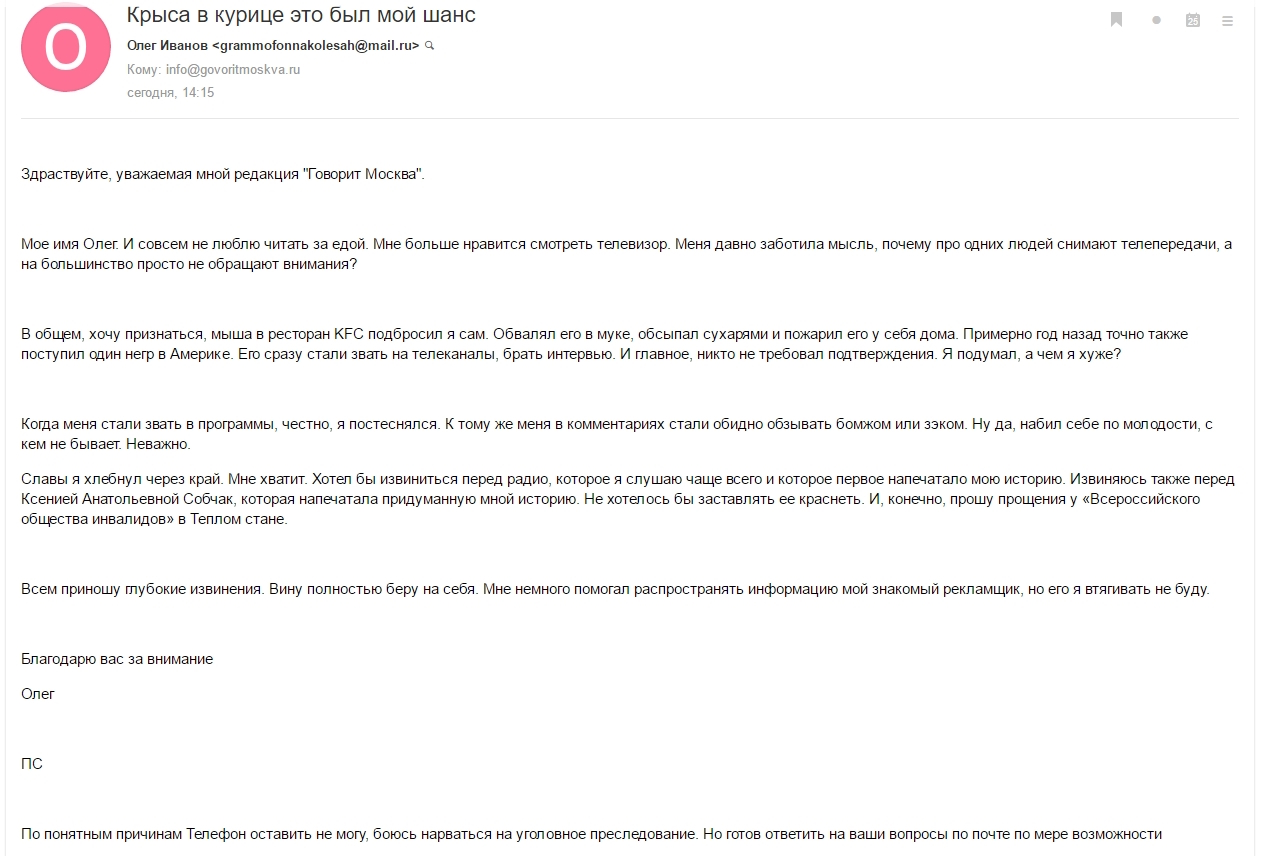
Task: Click the pink sender avatar "O"
Action: point(65,47)
